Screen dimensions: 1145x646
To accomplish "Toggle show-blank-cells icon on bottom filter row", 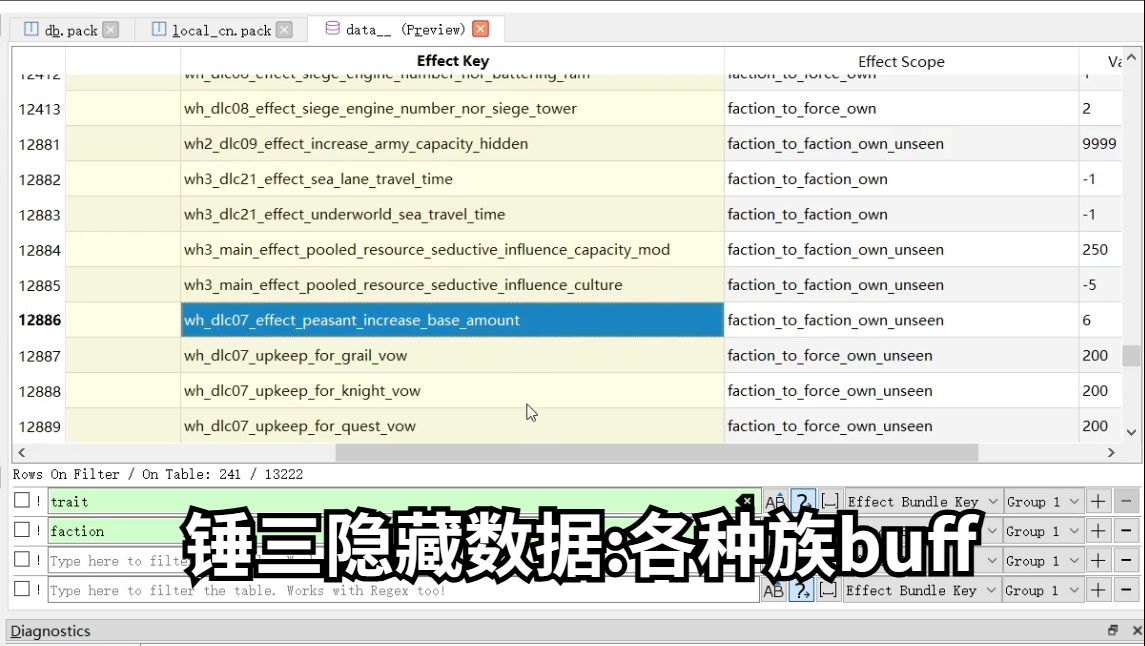I will click(x=828, y=591).
